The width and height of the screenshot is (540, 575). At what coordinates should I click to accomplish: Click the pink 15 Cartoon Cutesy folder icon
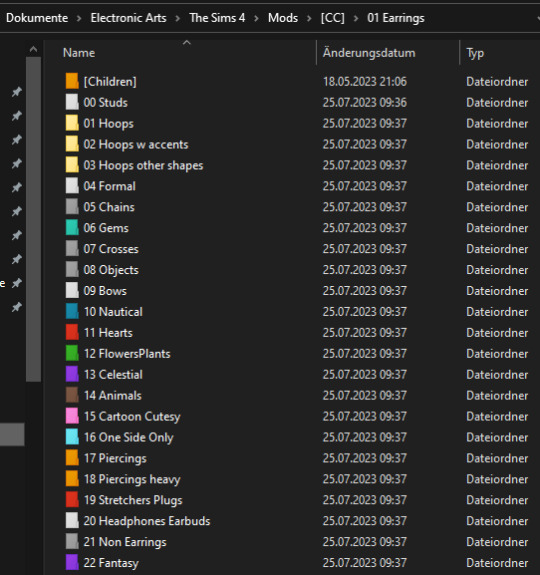coord(72,416)
